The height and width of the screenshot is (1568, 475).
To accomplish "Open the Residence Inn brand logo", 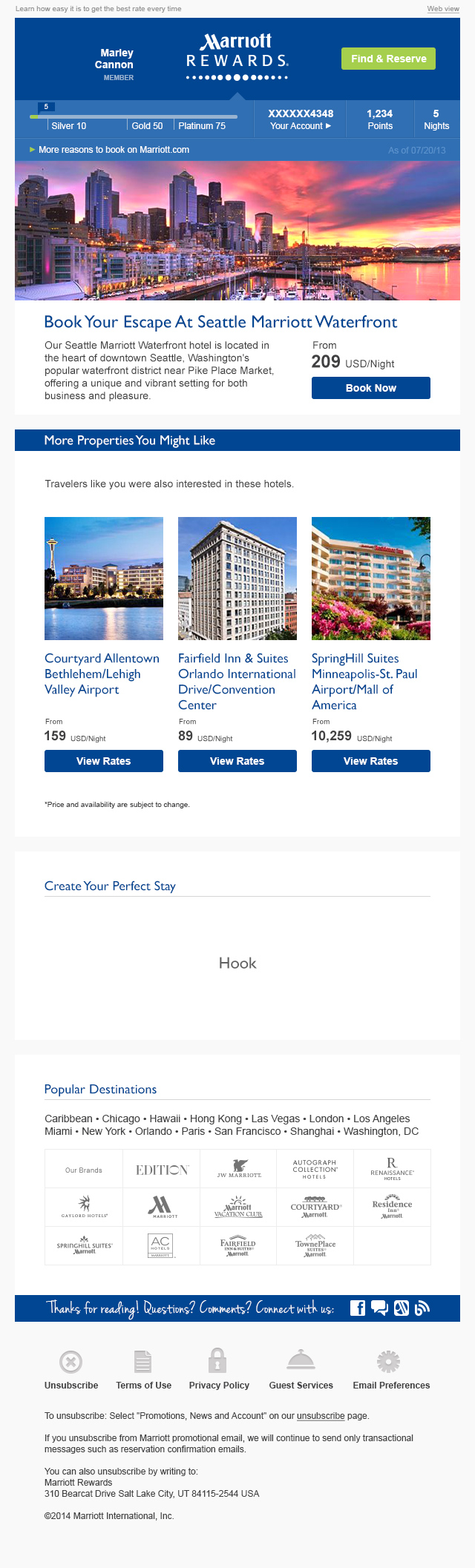I will [392, 1207].
